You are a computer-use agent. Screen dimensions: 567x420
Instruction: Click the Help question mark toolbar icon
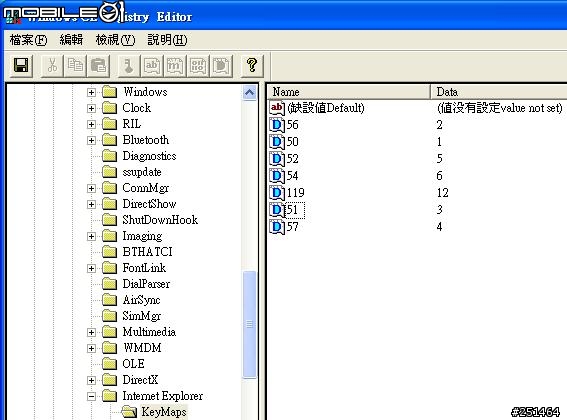252,66
